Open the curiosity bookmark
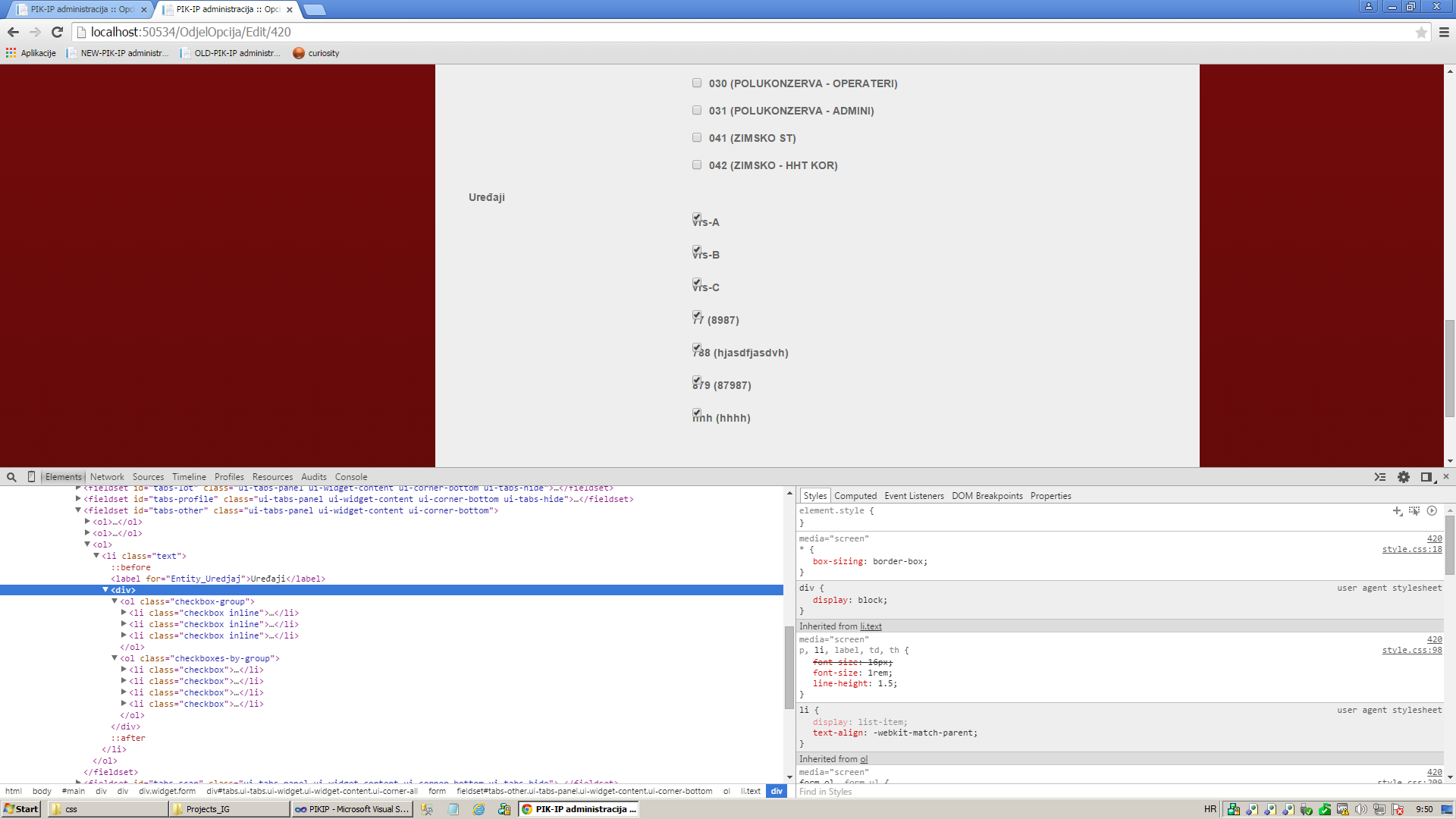 (x=316, y=53)
